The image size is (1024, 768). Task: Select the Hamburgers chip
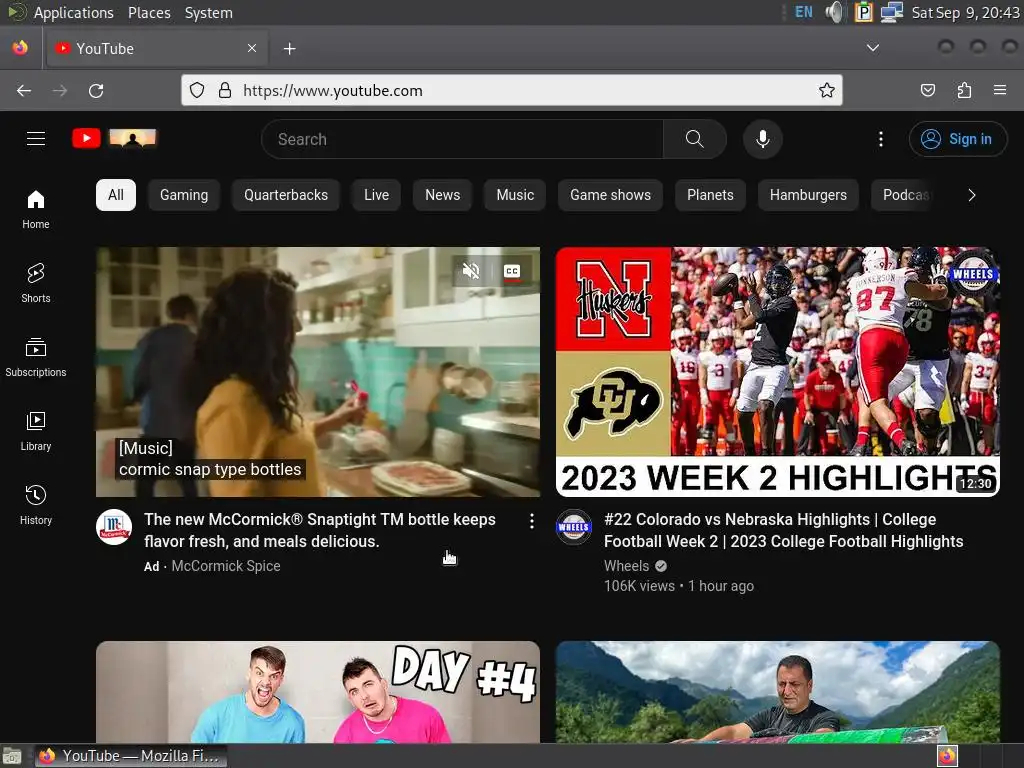coord(808,195)
